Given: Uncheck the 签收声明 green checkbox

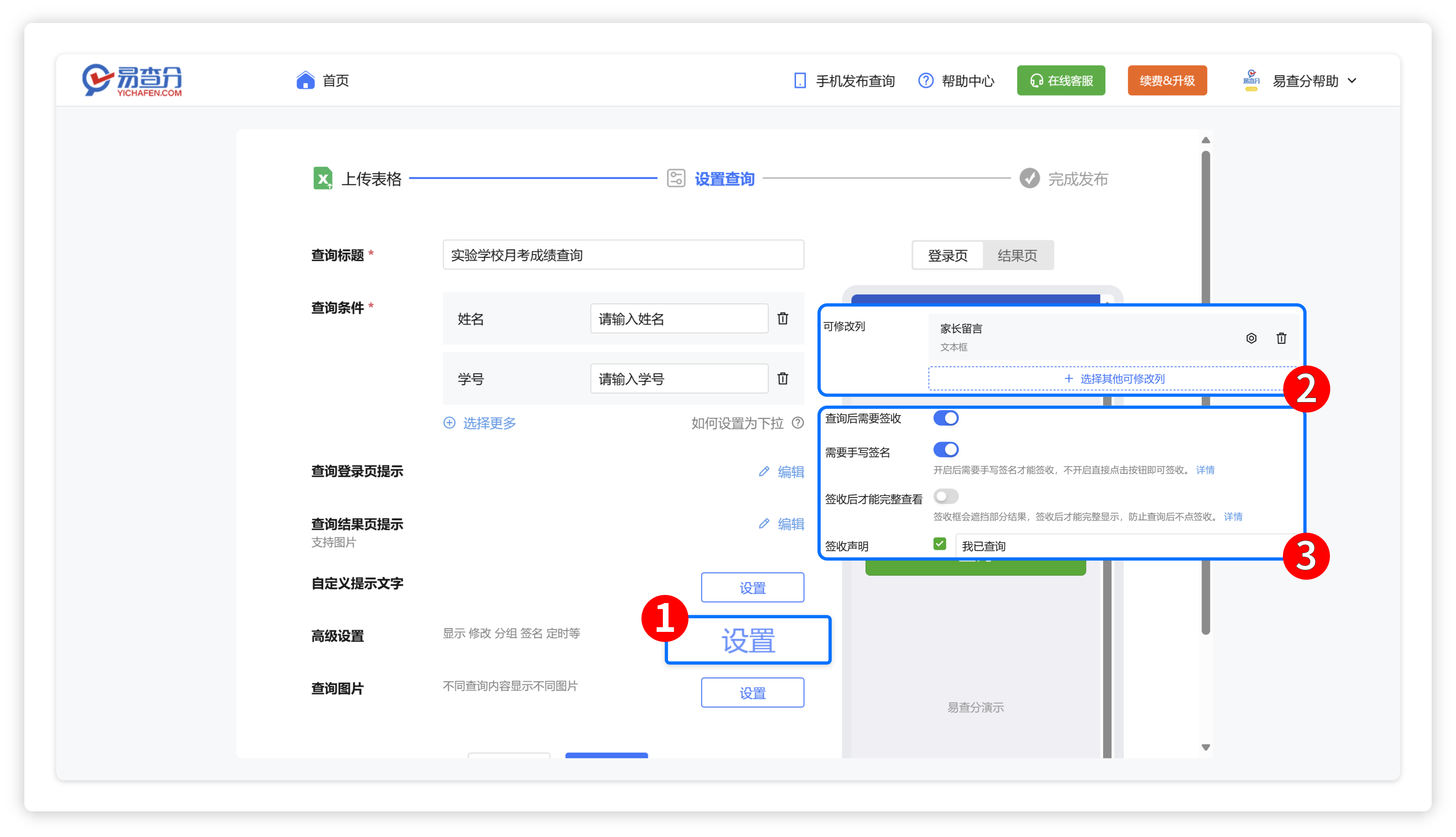Looking at the screenshot, I should [x=940, y=544].
